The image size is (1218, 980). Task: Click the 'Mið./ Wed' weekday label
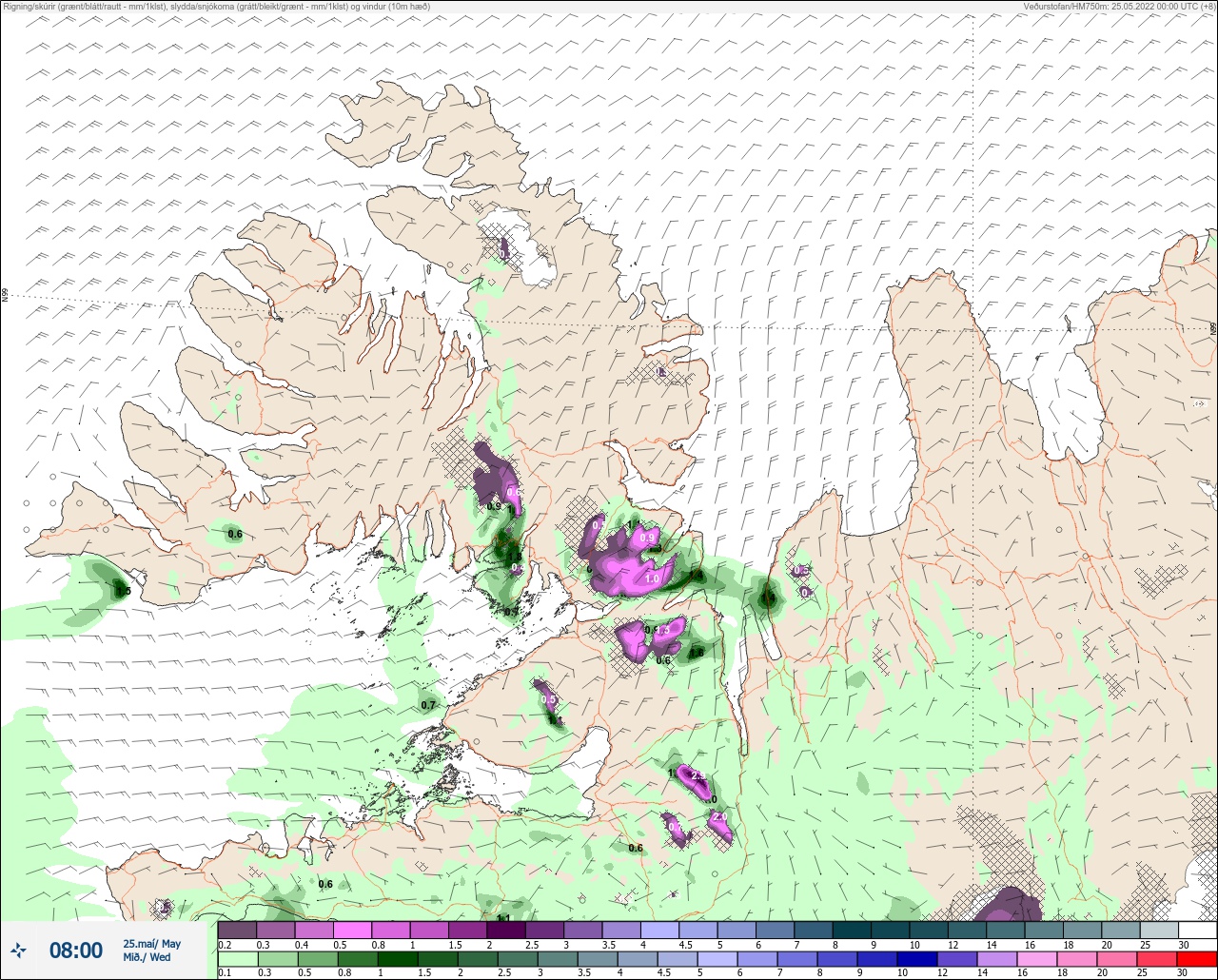click(147, 957)
